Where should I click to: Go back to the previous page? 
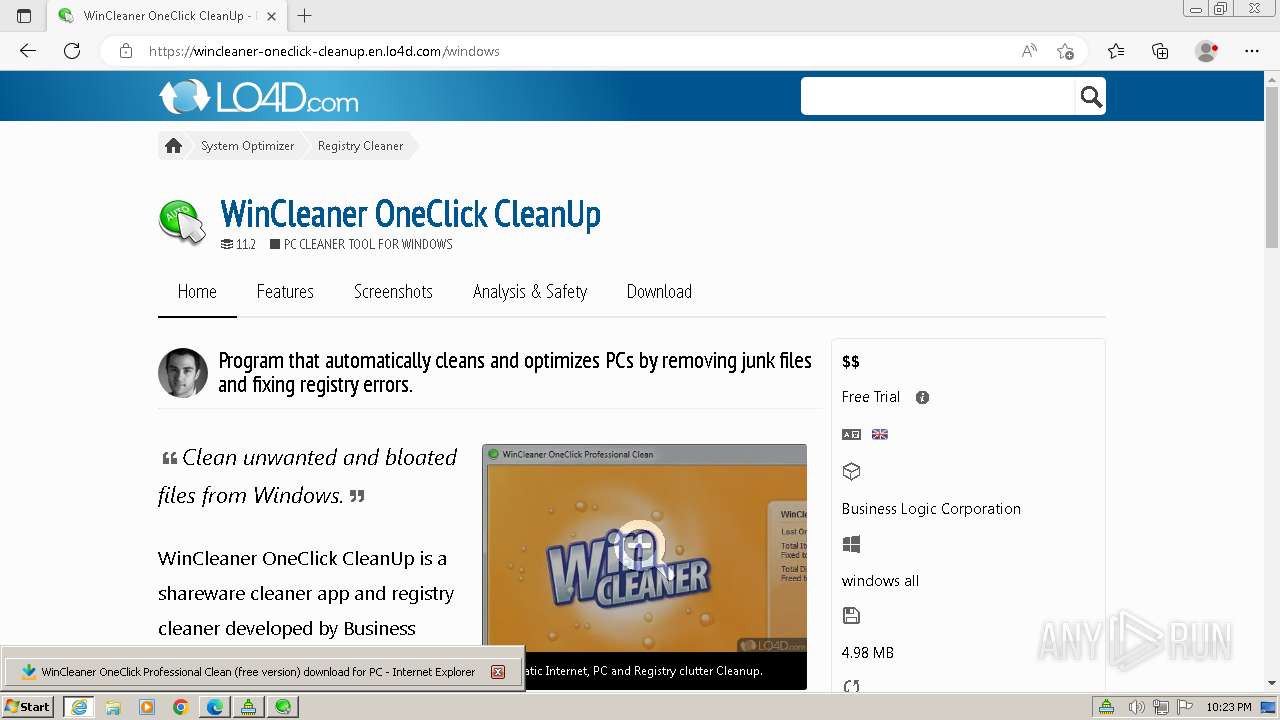(28, 51)
